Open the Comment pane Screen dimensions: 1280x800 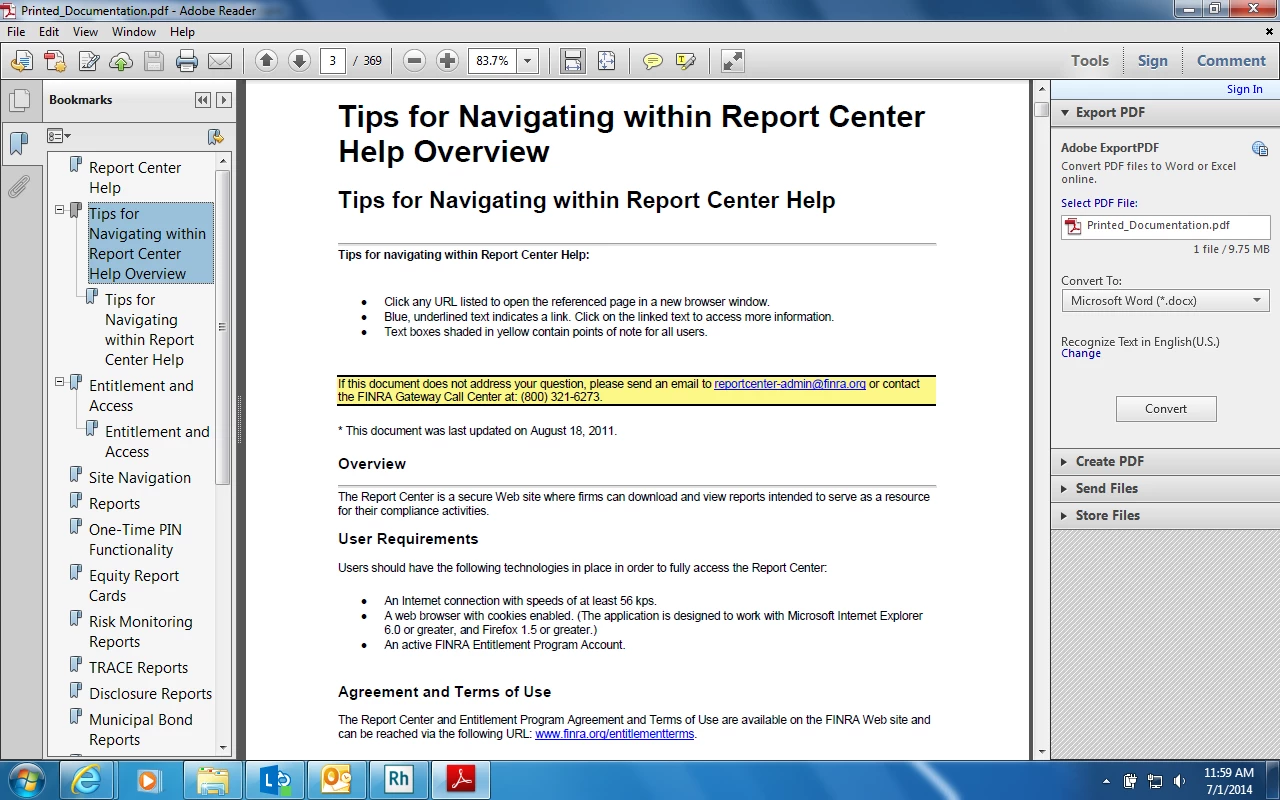1231,61
